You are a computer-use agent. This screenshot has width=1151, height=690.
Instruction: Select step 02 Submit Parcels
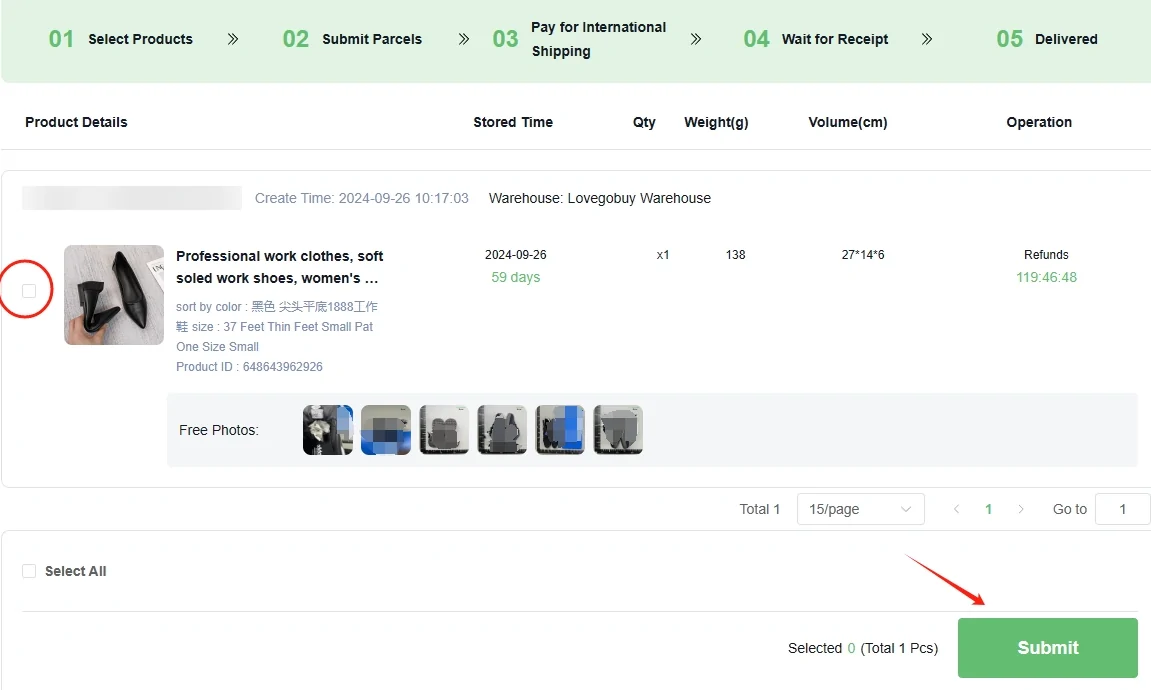click(352, 39)
